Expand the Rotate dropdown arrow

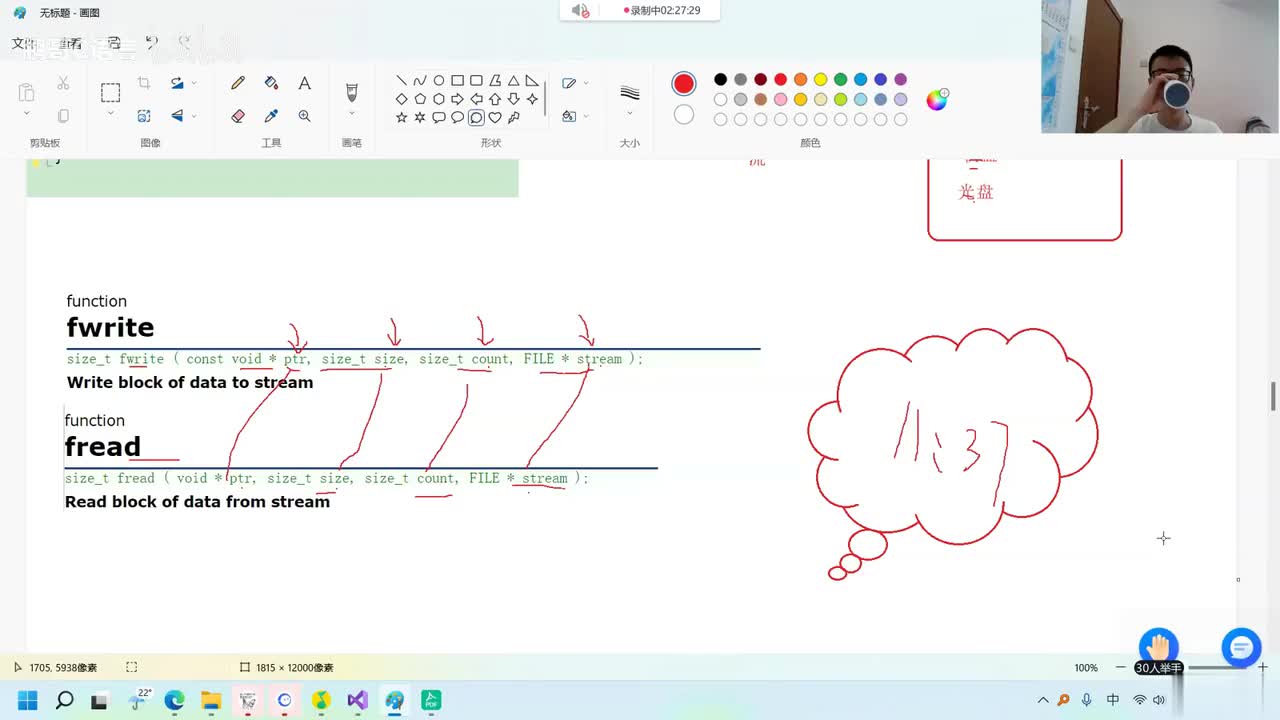[194, 83]
